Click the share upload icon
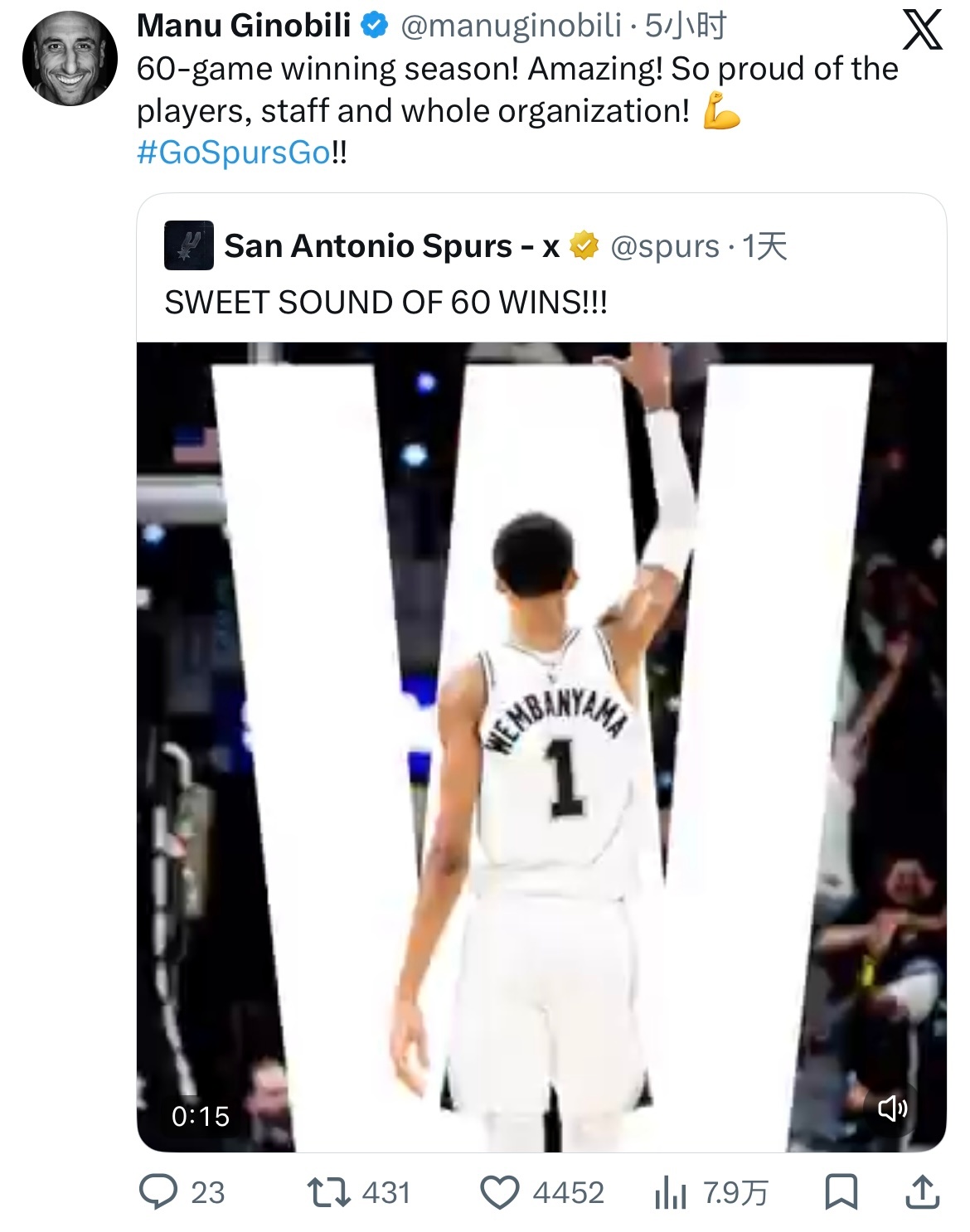 click(x=921, y=1191)
